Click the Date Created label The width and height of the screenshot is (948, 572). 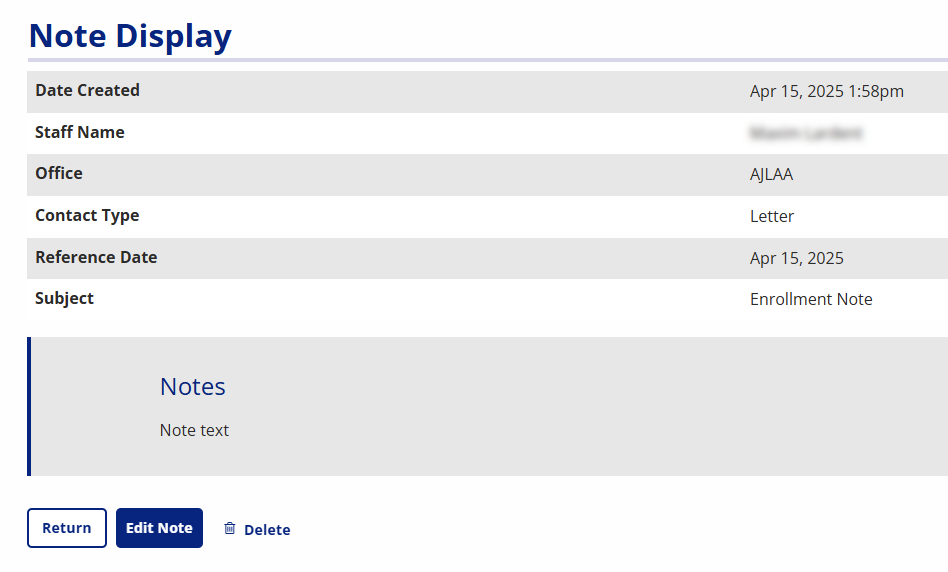pyautogui.click(x=88, y=90)
